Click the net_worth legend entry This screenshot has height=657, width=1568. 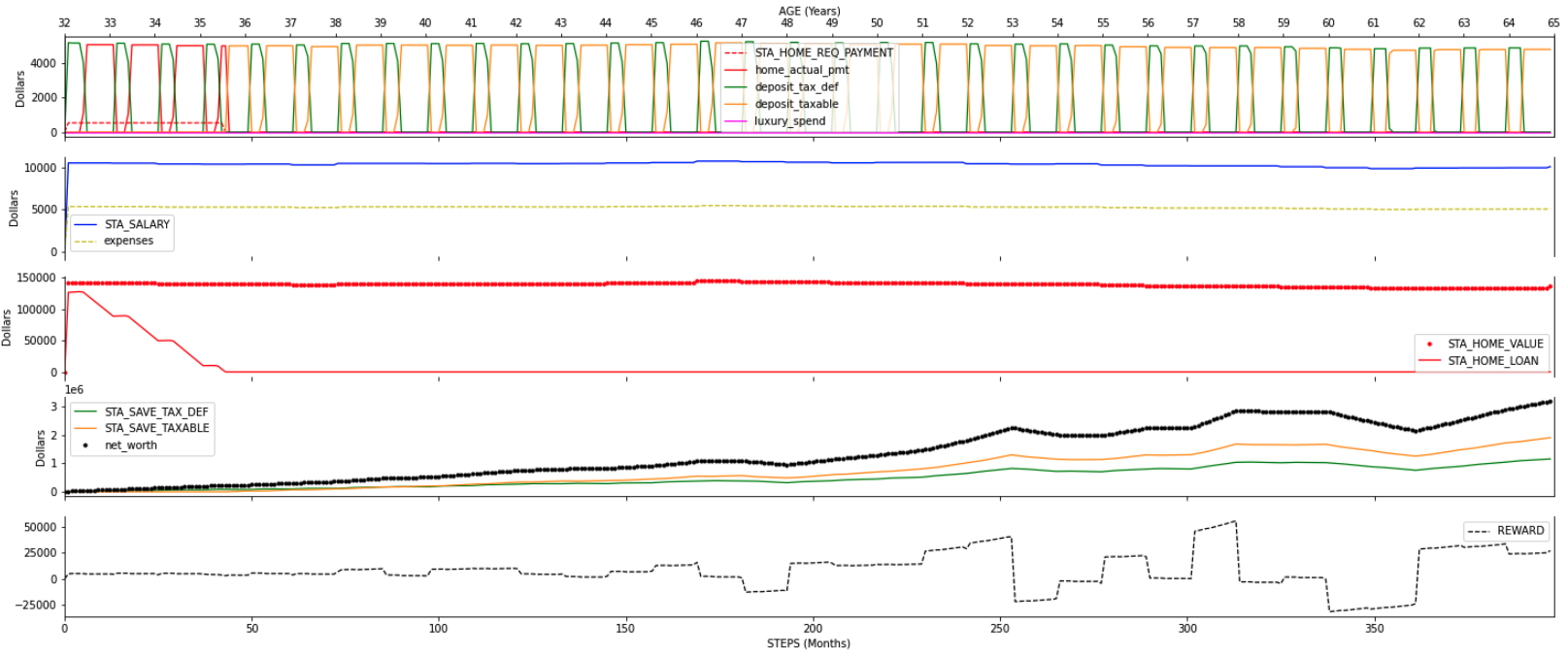130,445
